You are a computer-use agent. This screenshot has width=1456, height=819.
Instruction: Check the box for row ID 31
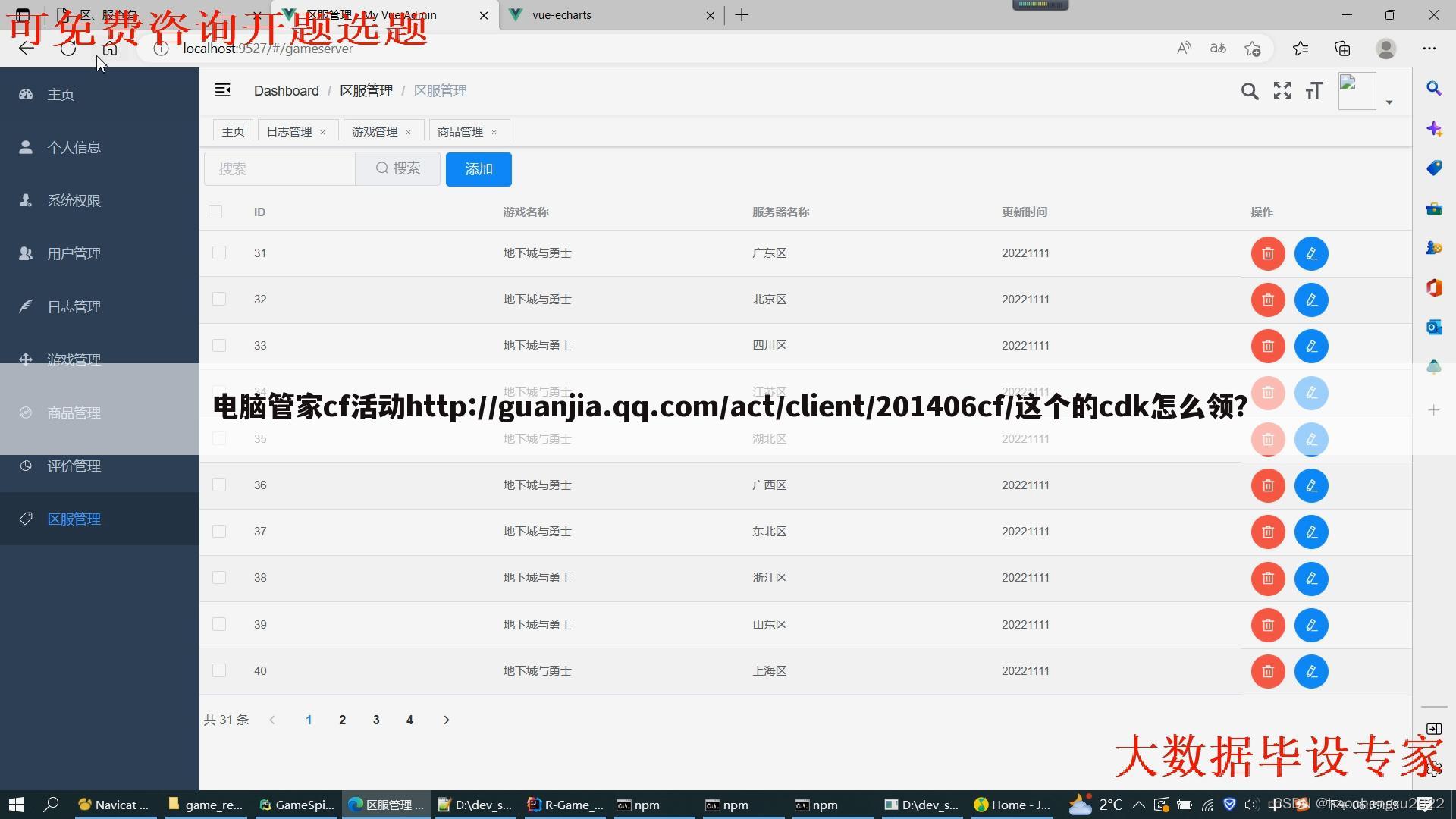click(x=219, y=253)
